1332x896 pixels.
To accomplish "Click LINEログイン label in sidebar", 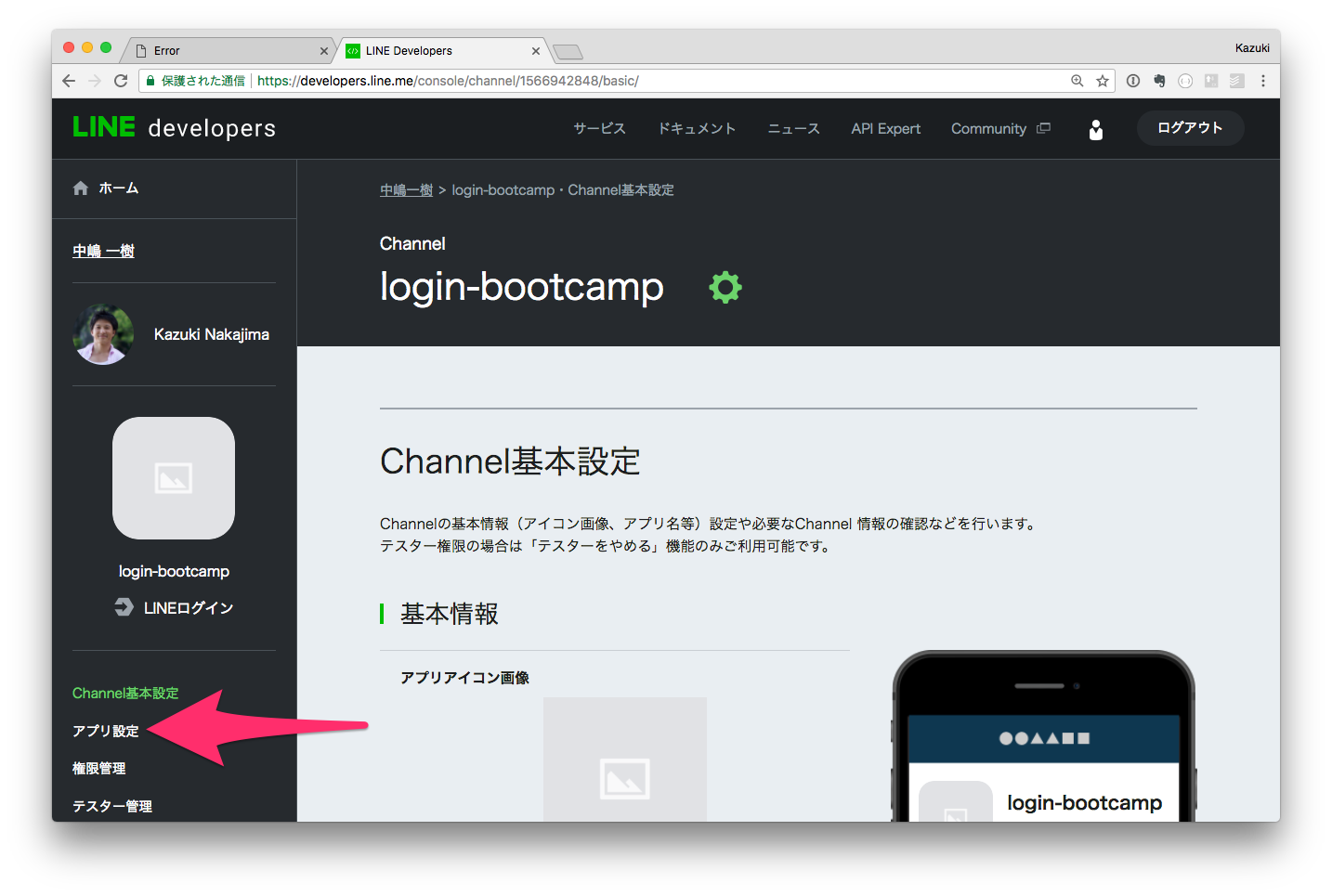I will [x=189, y=607].
